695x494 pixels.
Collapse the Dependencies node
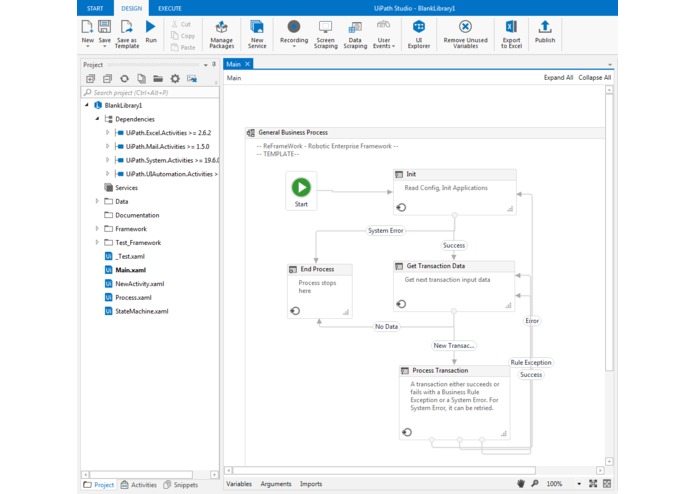coord(97,119)
